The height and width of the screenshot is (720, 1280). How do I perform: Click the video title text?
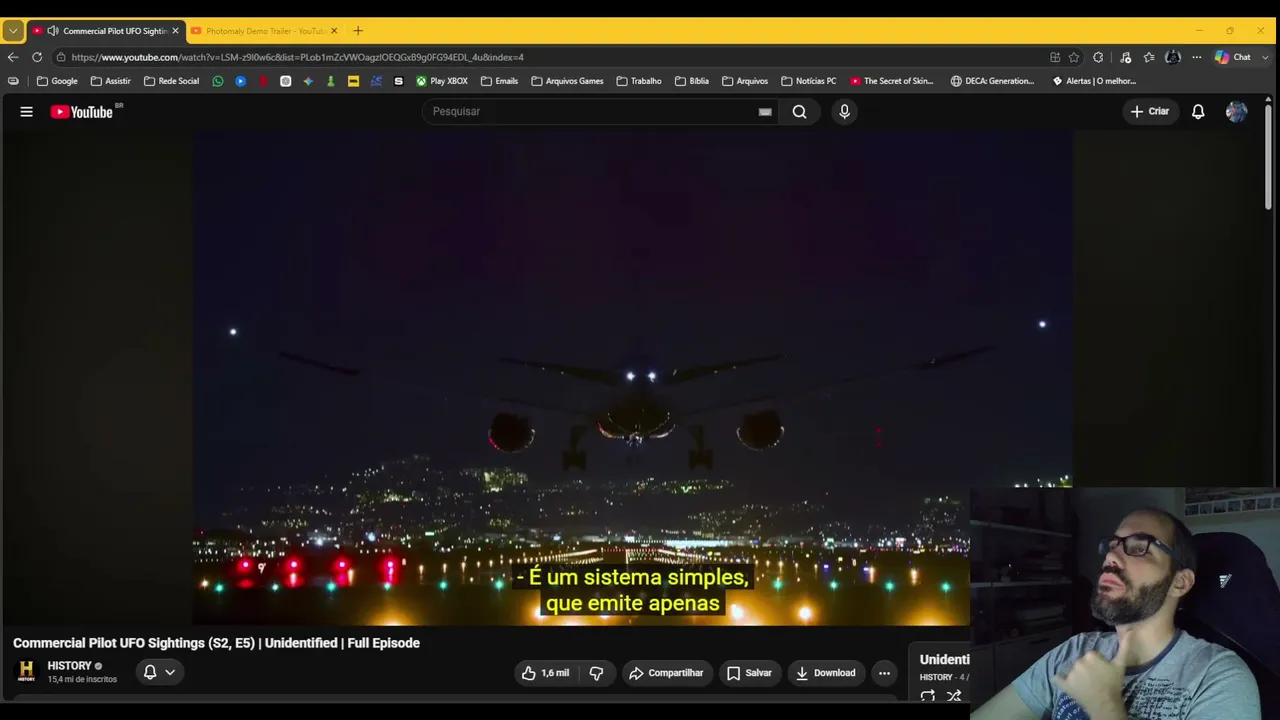(x=216, y=643)
